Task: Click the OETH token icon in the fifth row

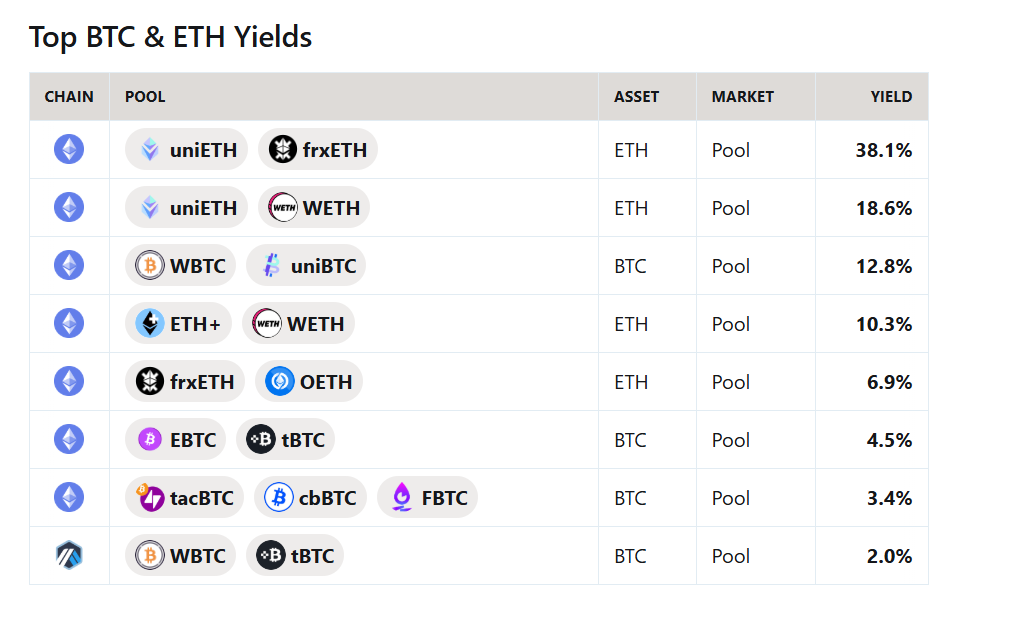Action: (282, 381)
